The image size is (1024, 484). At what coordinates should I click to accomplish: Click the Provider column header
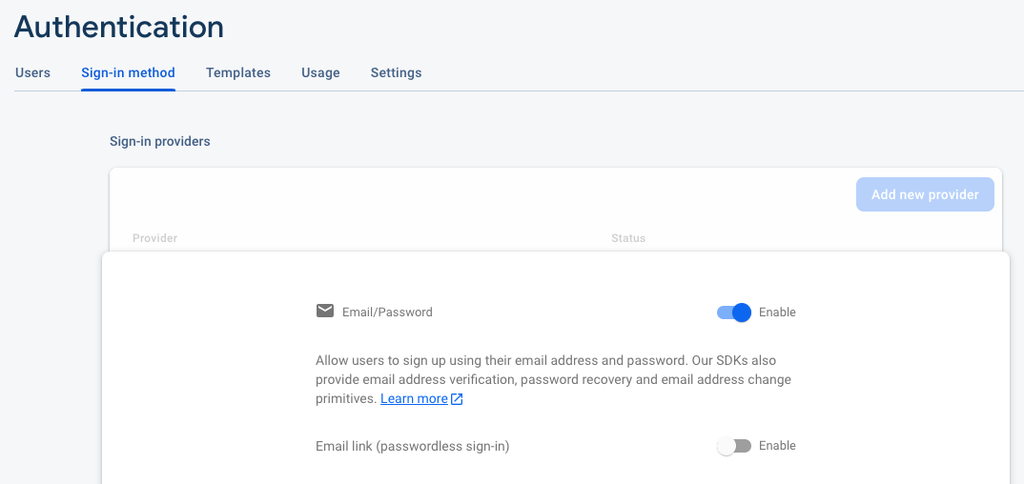pyautogui.click(x=155, y=239)
